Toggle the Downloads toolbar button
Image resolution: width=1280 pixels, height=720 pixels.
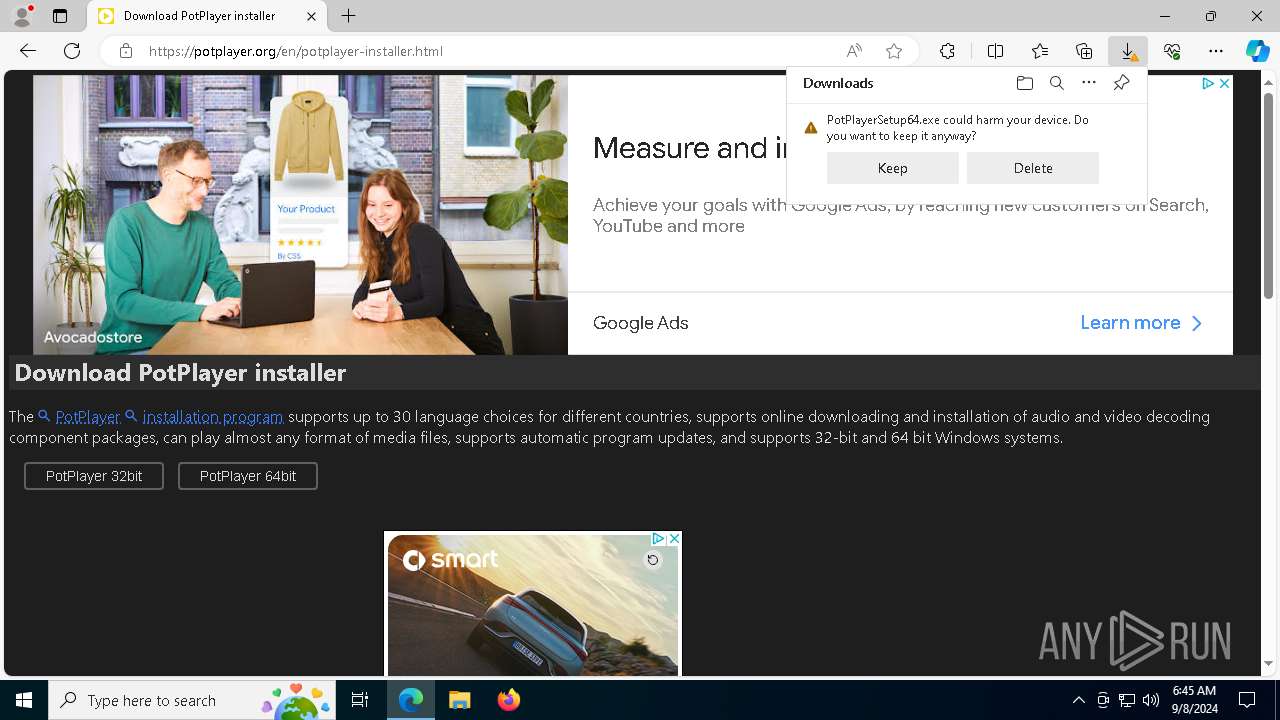(x=1128, y=51)
